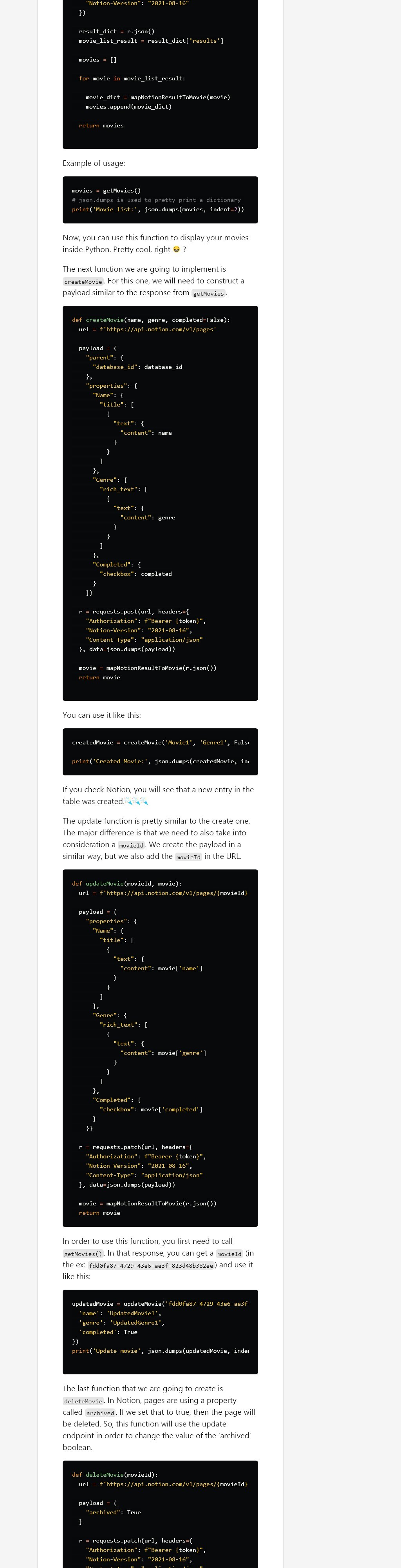Click the inline code "deleteMovie" in the text

(x=83, y=1401)
